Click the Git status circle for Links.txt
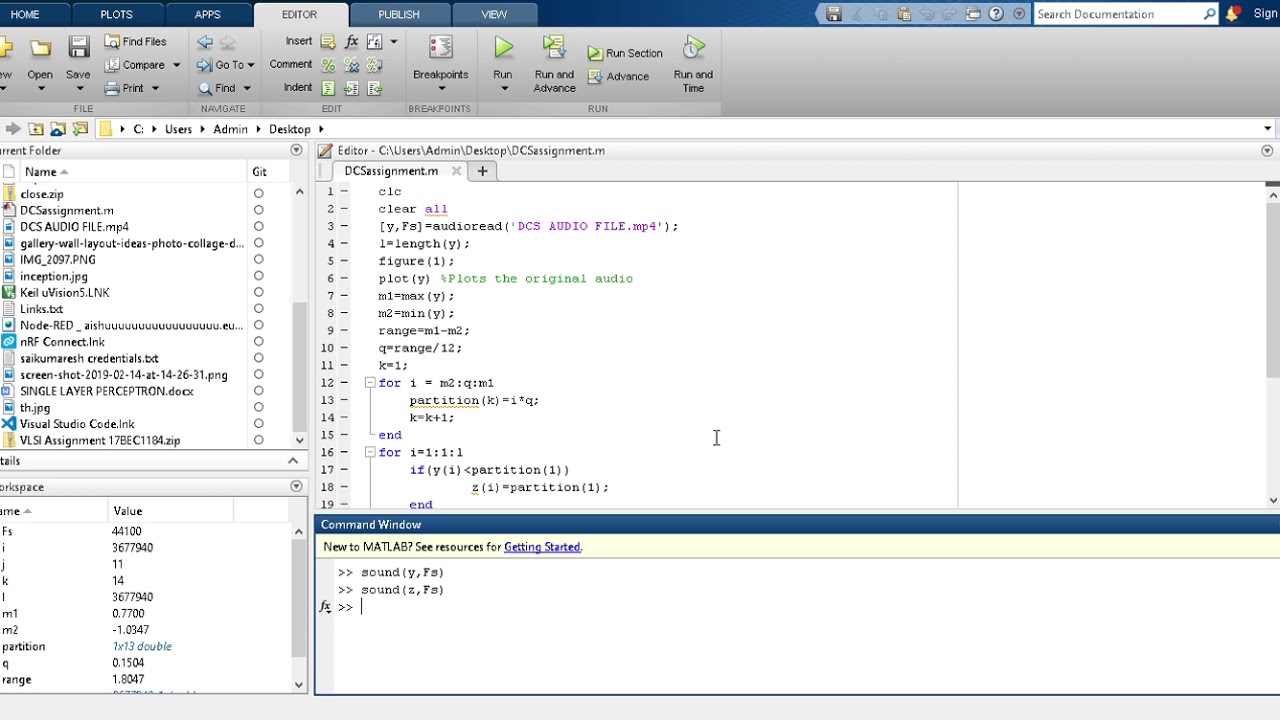 pos(259,309)
